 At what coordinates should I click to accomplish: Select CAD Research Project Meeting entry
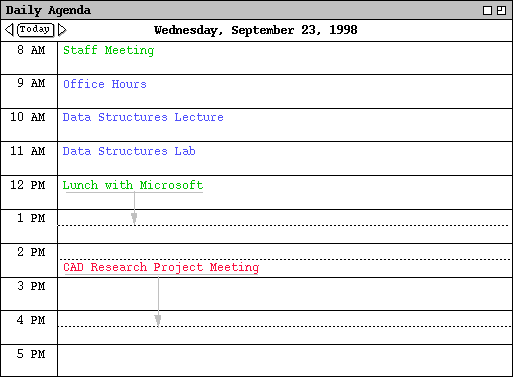coord(161,267)
